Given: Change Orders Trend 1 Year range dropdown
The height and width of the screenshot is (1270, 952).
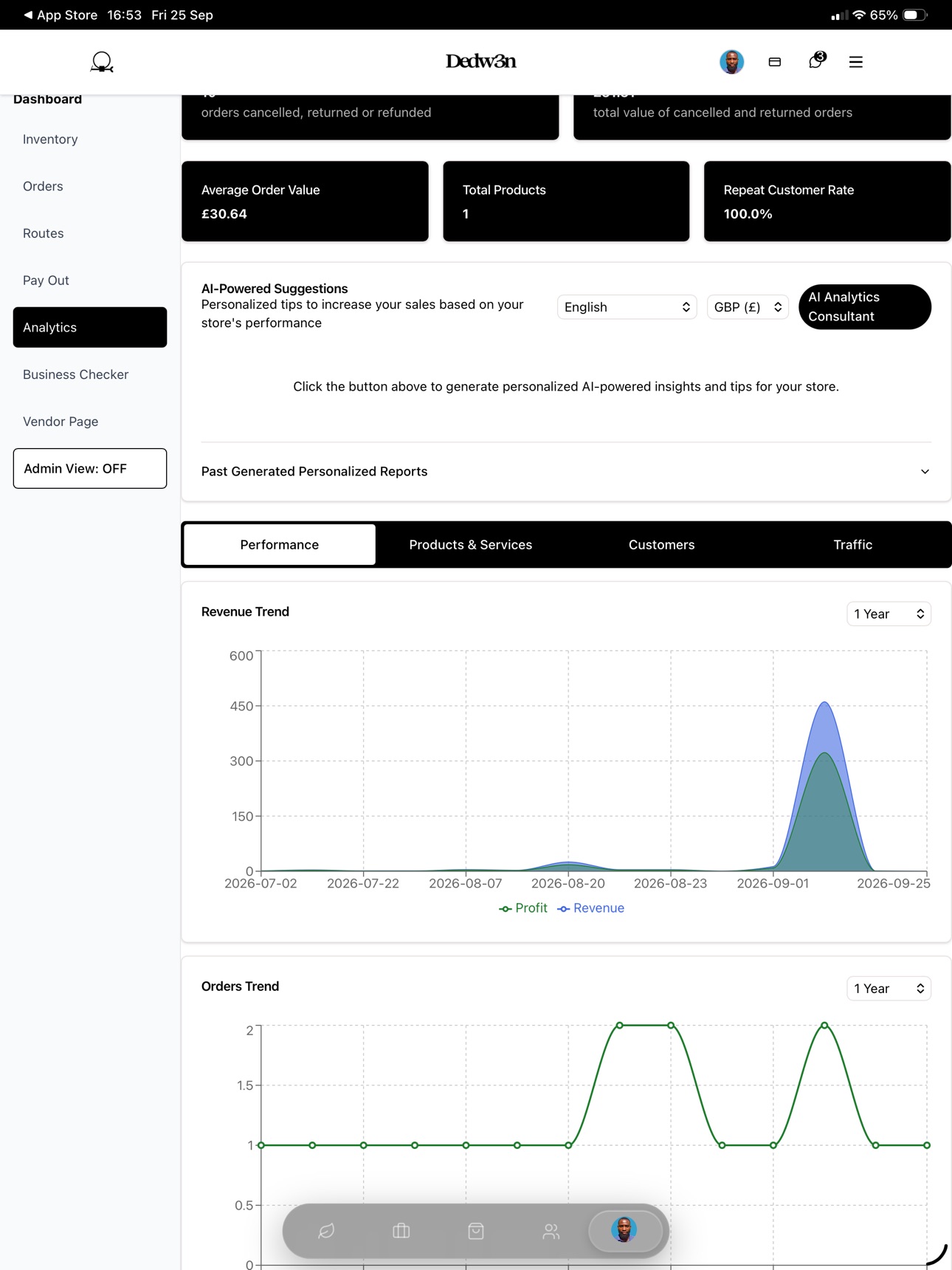Looking at the screenshot, I should [x=889, y=988].
